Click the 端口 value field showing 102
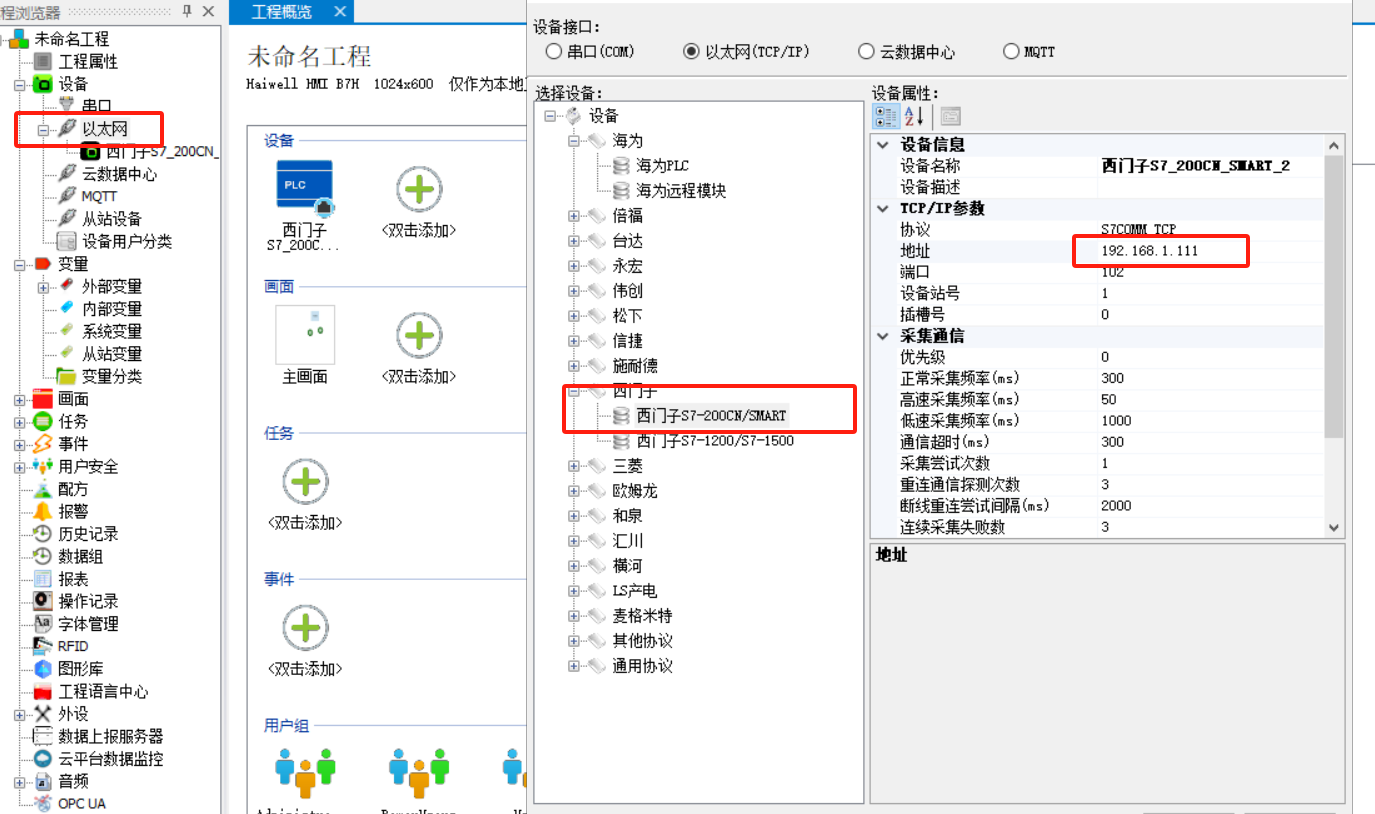Screen dimensions: 1375x814 click(1211, 272)
